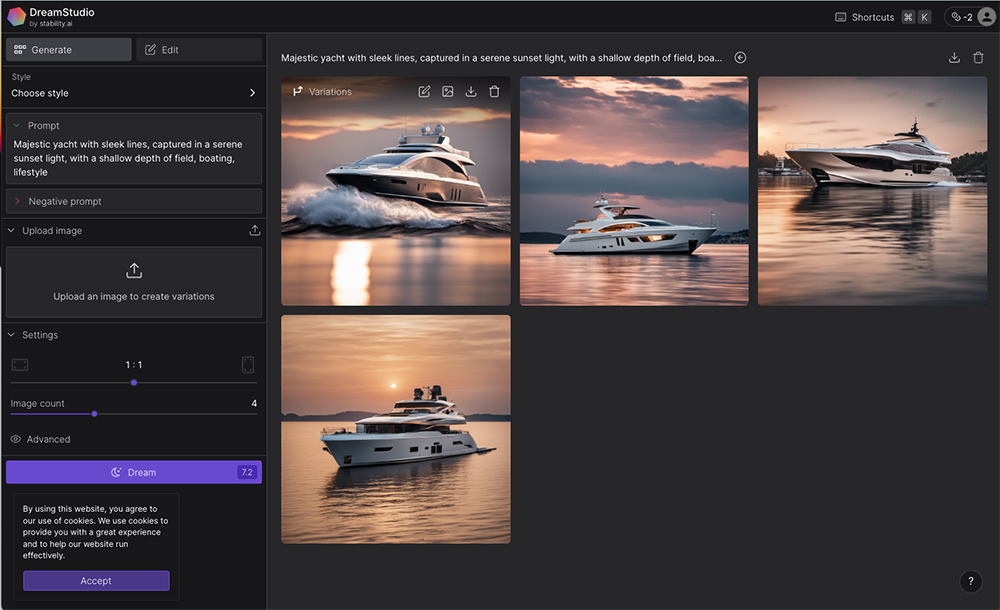Screen dimensions: 1000x610
Task: Delete the hovered image using the trash icon
Action: [494, 91]
